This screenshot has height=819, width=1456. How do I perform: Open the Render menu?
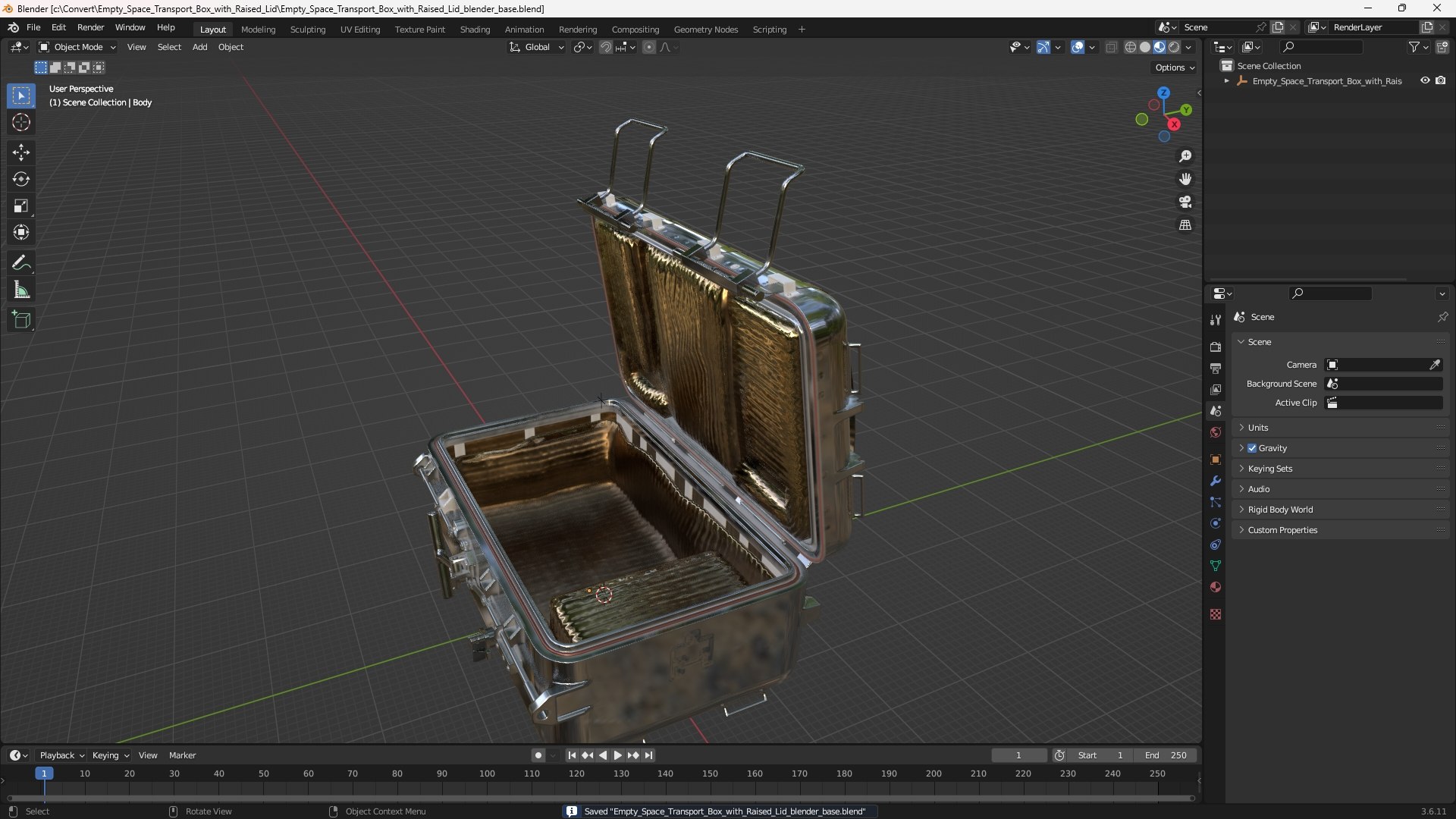click(90, 27)
